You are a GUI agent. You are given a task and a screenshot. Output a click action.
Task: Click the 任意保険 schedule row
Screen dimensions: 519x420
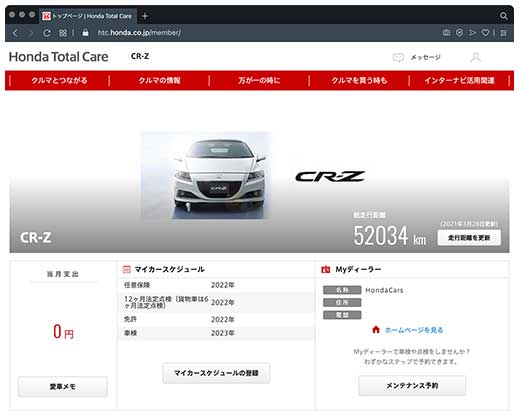216,285
